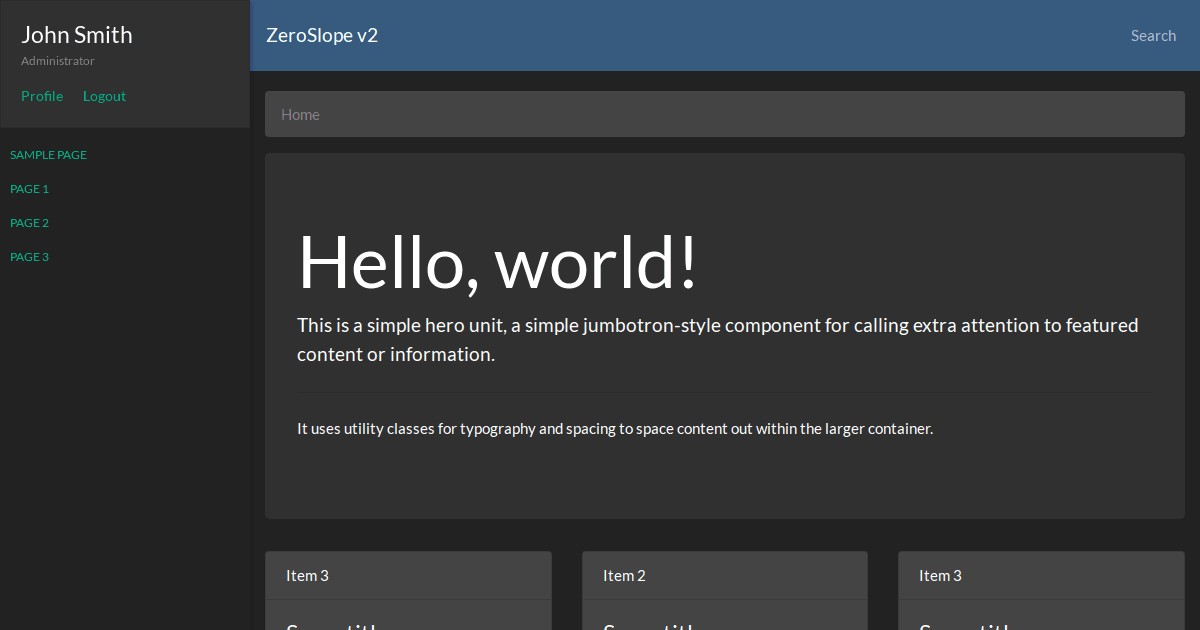Click the Home breadcrumb
The width and height of the screenshot is (1200, 630).
300,114
